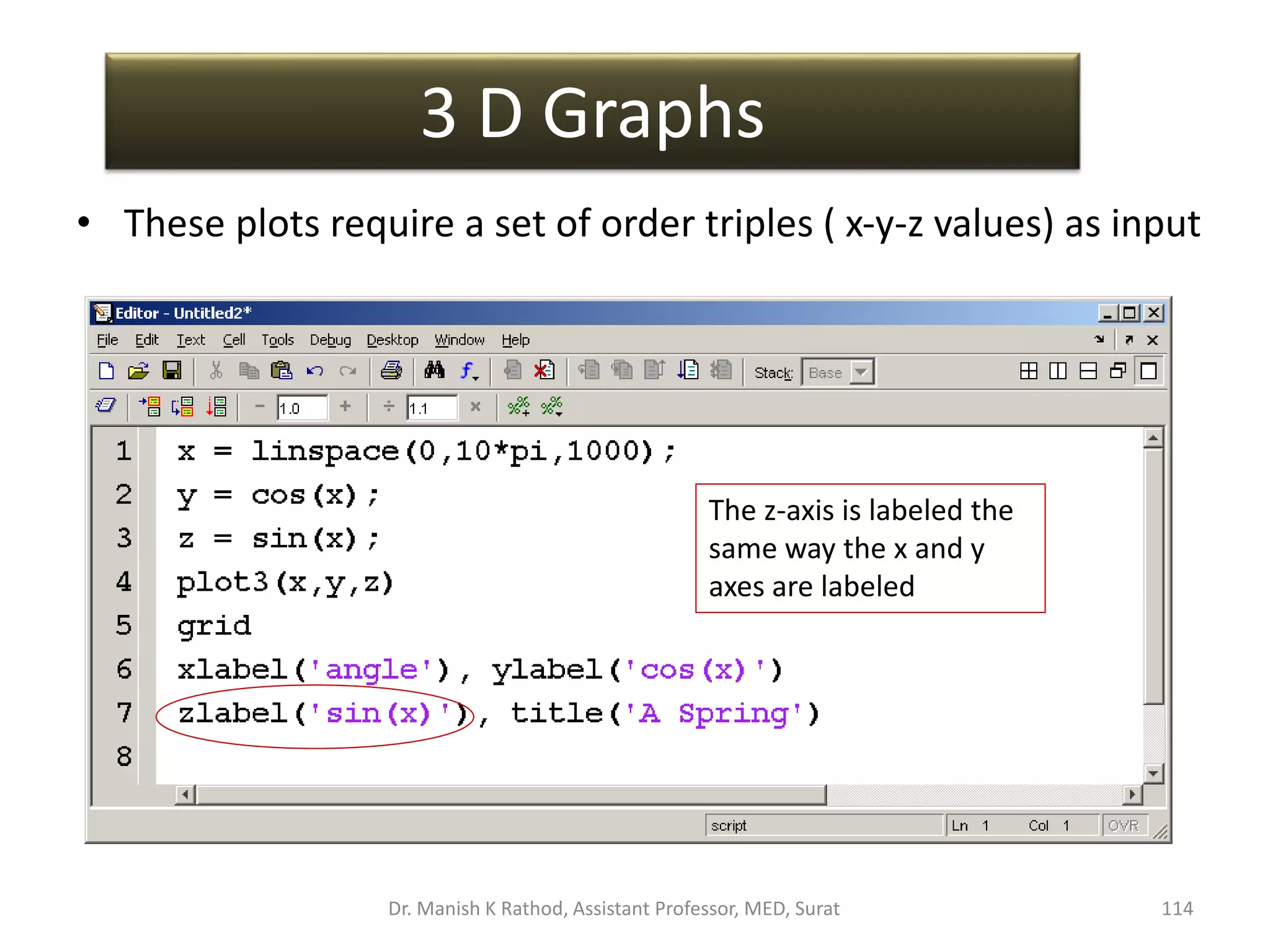The image size is (1270, 952).
Task: Click the Clear all breakpoints icon
Action: click(544, 371)
